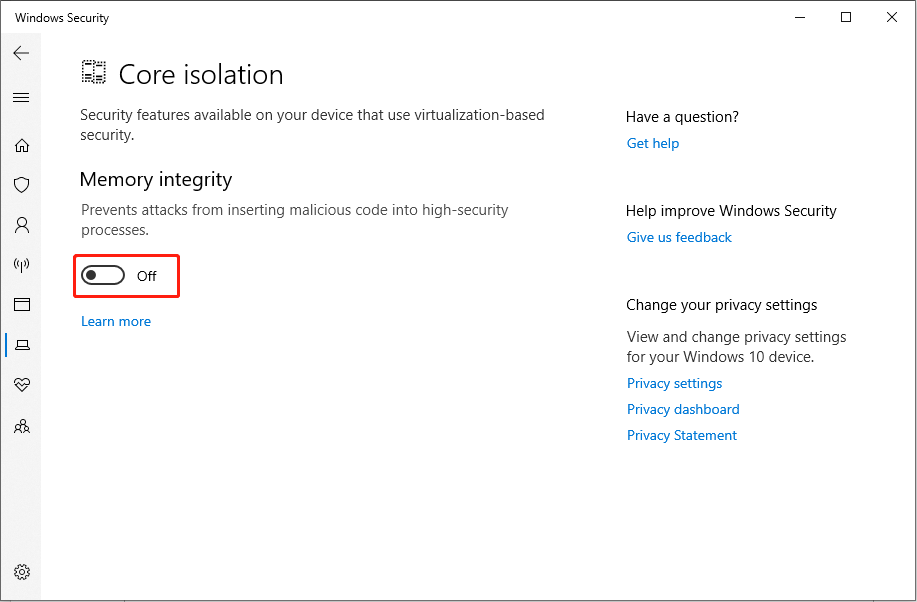The width and height of the screenshot is (917, 602).
Task: Open the Home icon in sidebar
Action: (21, 145)
